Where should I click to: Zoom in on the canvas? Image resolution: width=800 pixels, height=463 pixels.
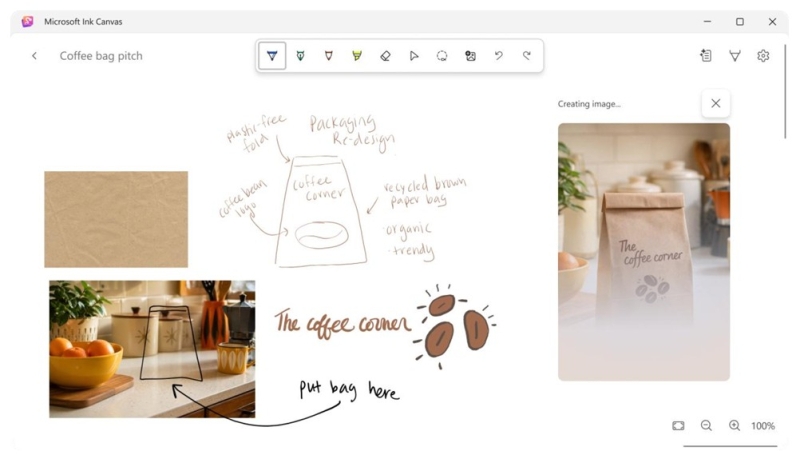(x=734, y=426)
